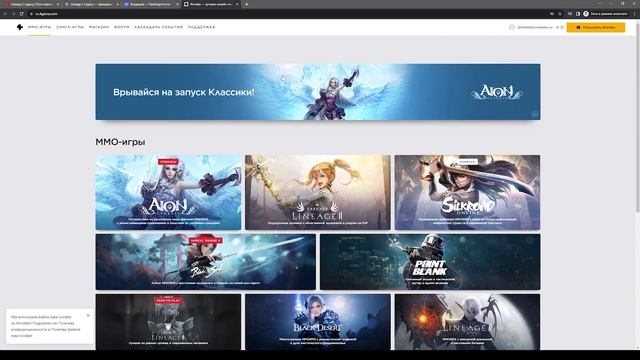This screenshot has height=360, width=640.
Task: Click the browser reload icon
Action: [x=22, y=13]
